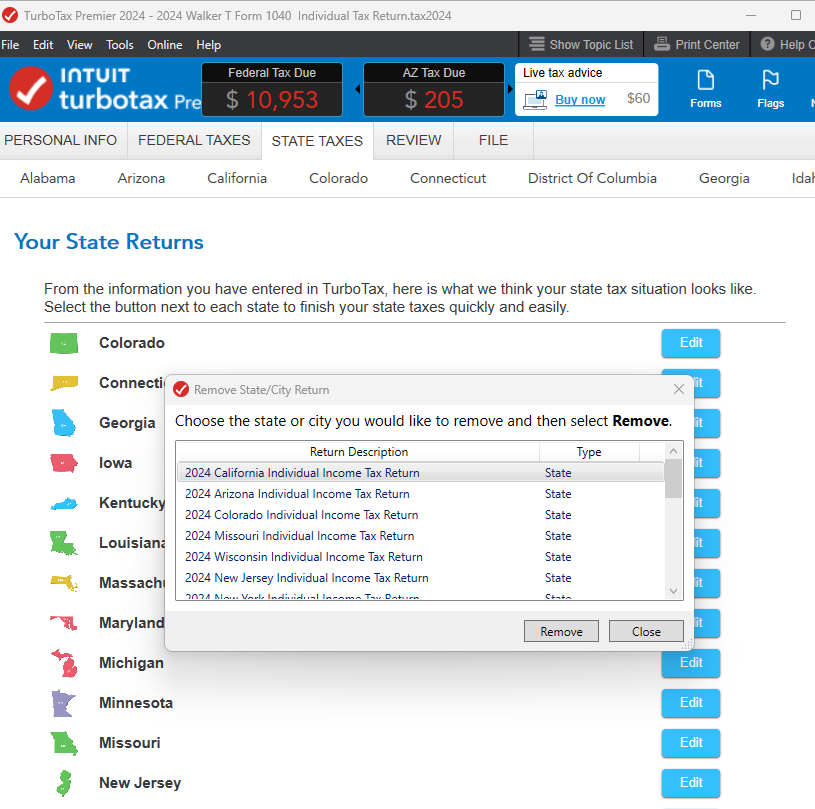This screenshot has height=809, width=815.
Task: Click the New Jersey state map icon
Action: [63, 783]
